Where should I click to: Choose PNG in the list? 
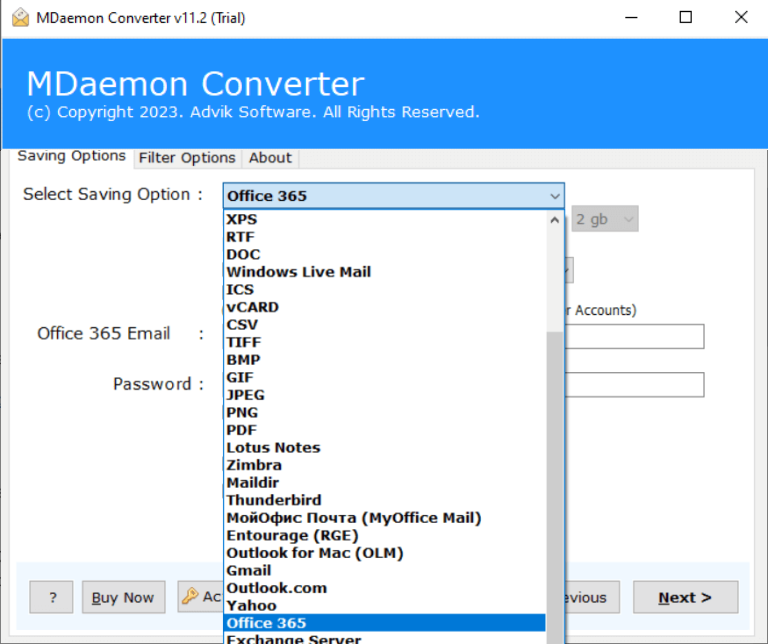coord(385,413)
